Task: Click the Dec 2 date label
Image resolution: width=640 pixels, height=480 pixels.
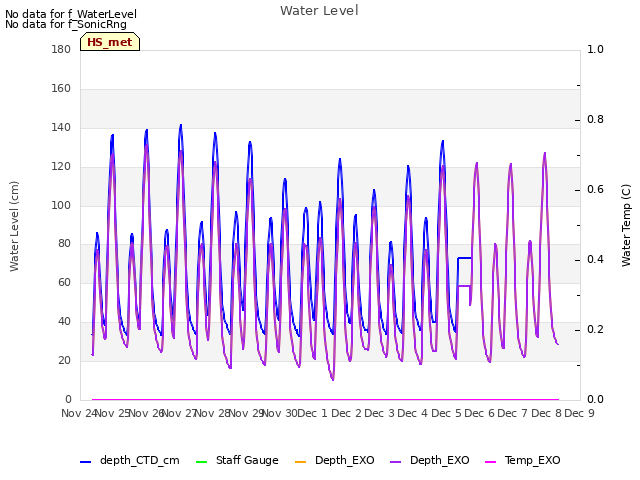Action: tap(346, 413)
